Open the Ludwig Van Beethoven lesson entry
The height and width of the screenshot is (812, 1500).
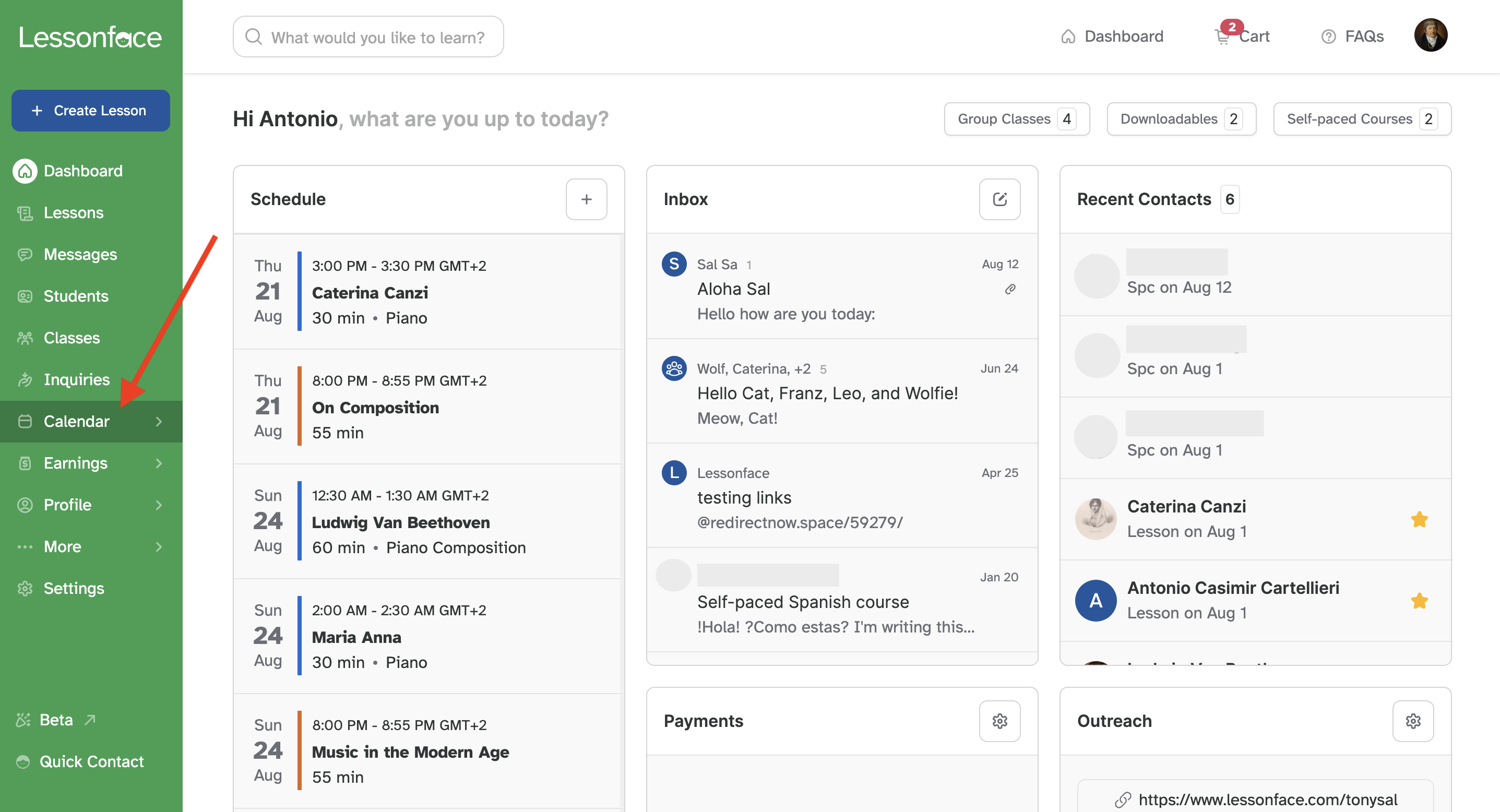(x=401, y=521)
